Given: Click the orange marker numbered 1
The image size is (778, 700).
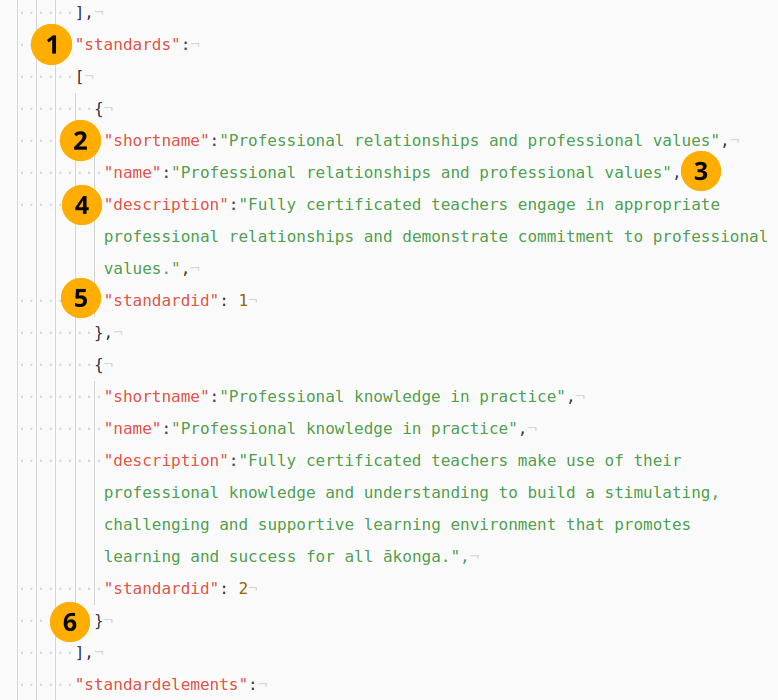Looking at the screenshot, I should pos(52,45).
